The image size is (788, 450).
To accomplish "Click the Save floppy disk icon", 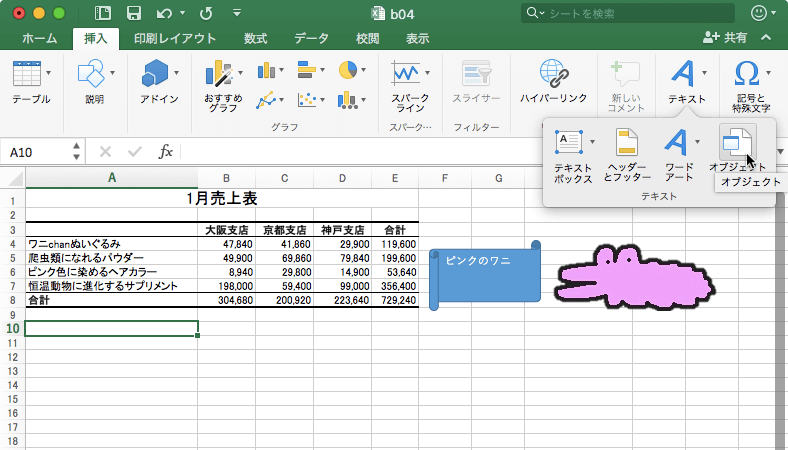I will click(134, 13).
